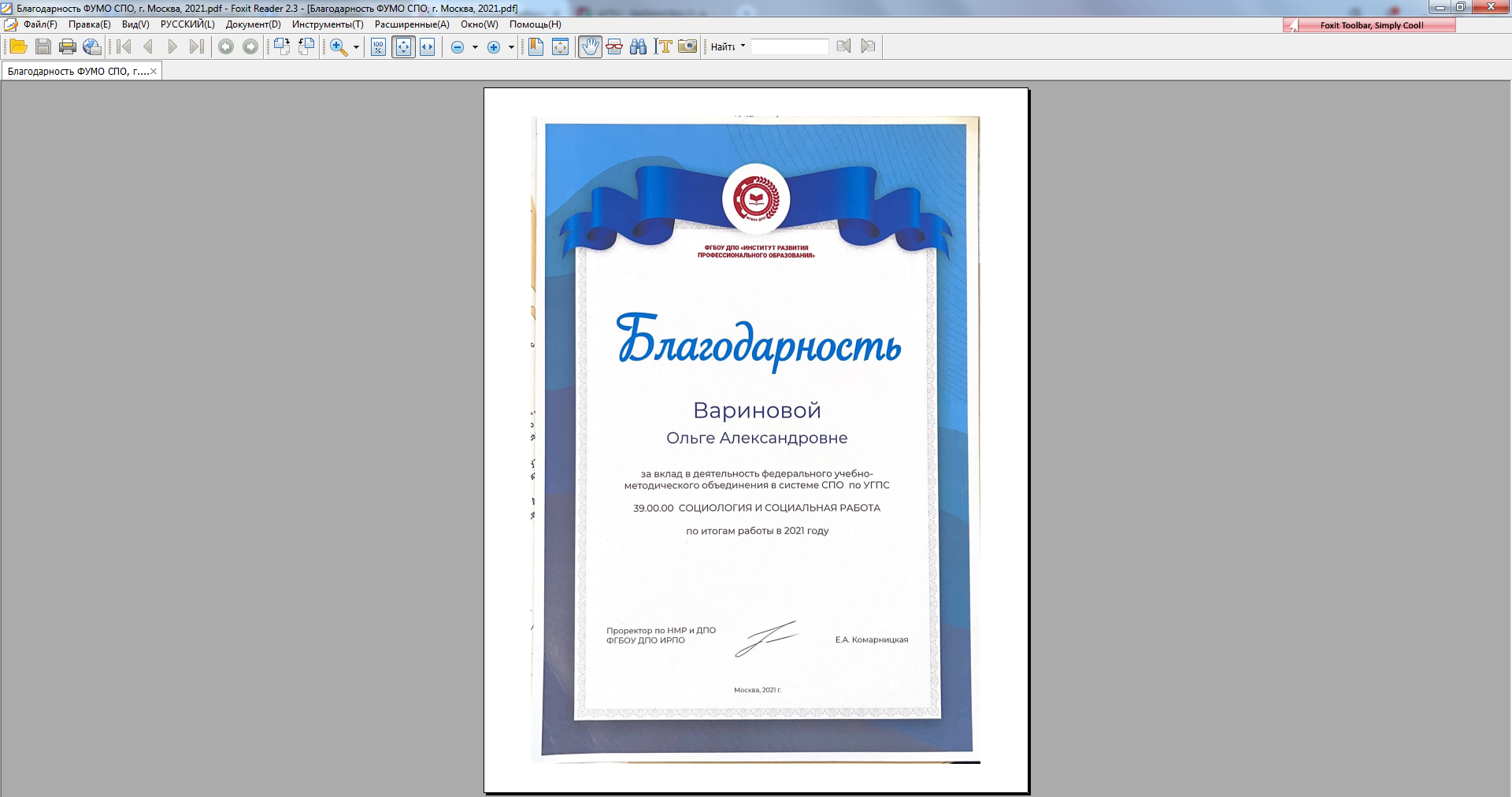Image resolution: width=1512 pixels, height=797 pixels.
Task: Click the plus zoom in button
Action: [x=494, y=47]
